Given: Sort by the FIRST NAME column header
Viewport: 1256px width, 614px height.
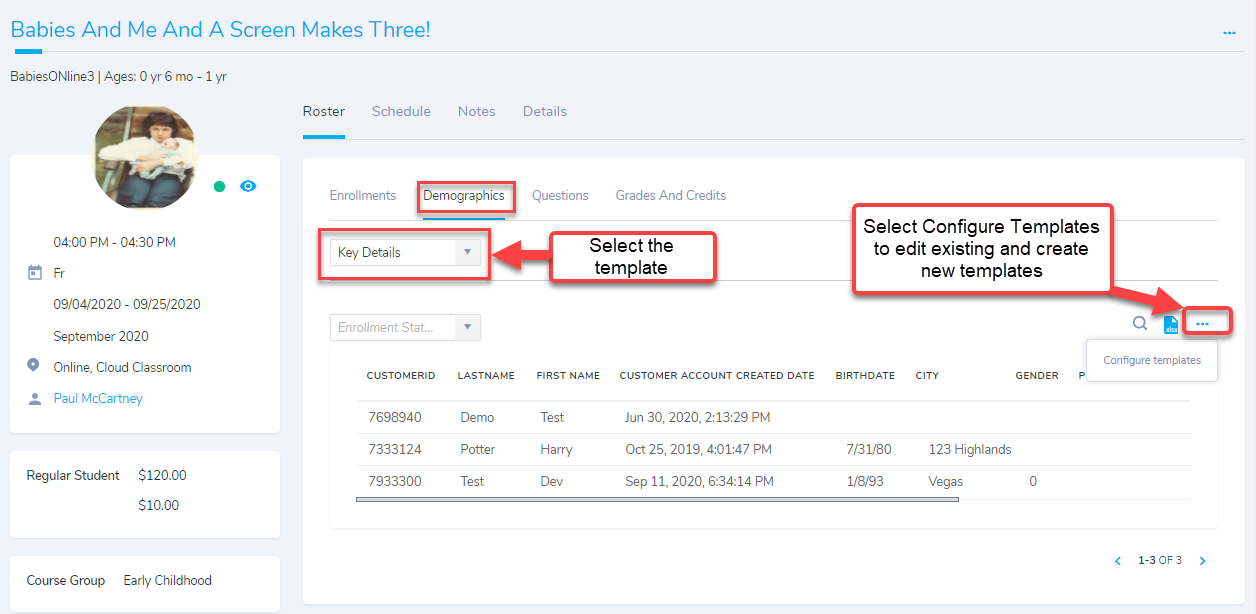Looking at the screenshot, I should pyautogui.click(x=568, y=376).
